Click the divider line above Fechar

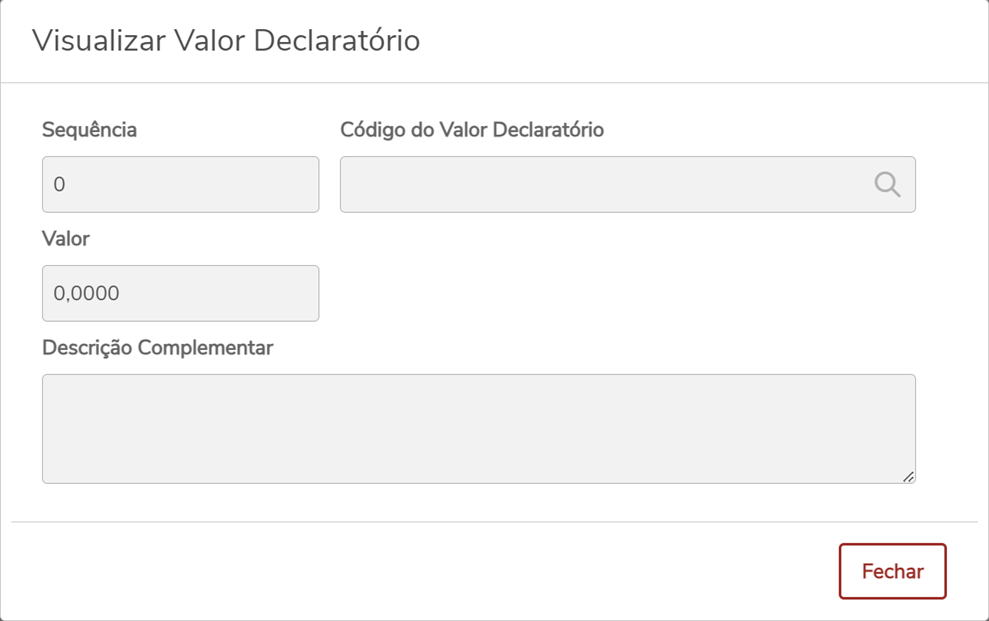tap(494, 522)
